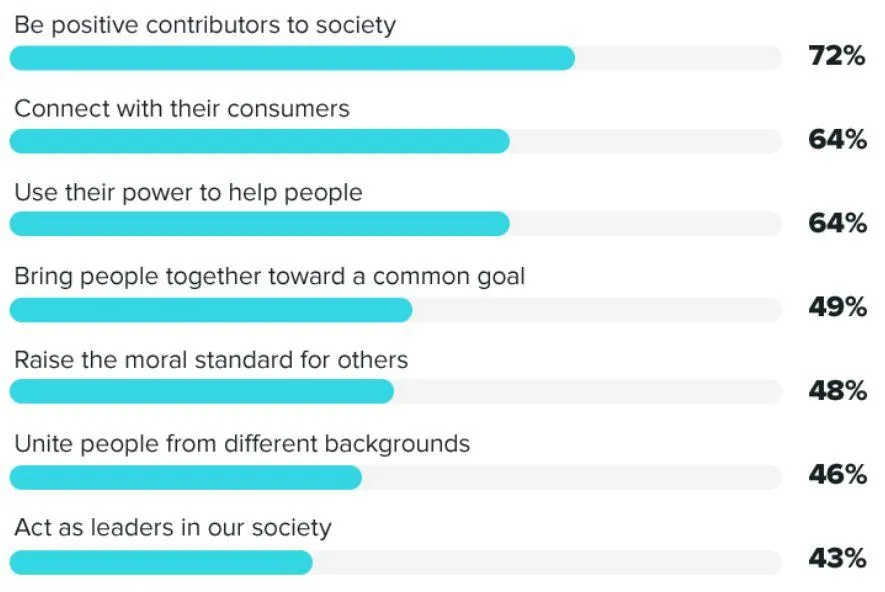Select the 72% value text
This screenshot has height=592, width=885.
coord(836,56)
